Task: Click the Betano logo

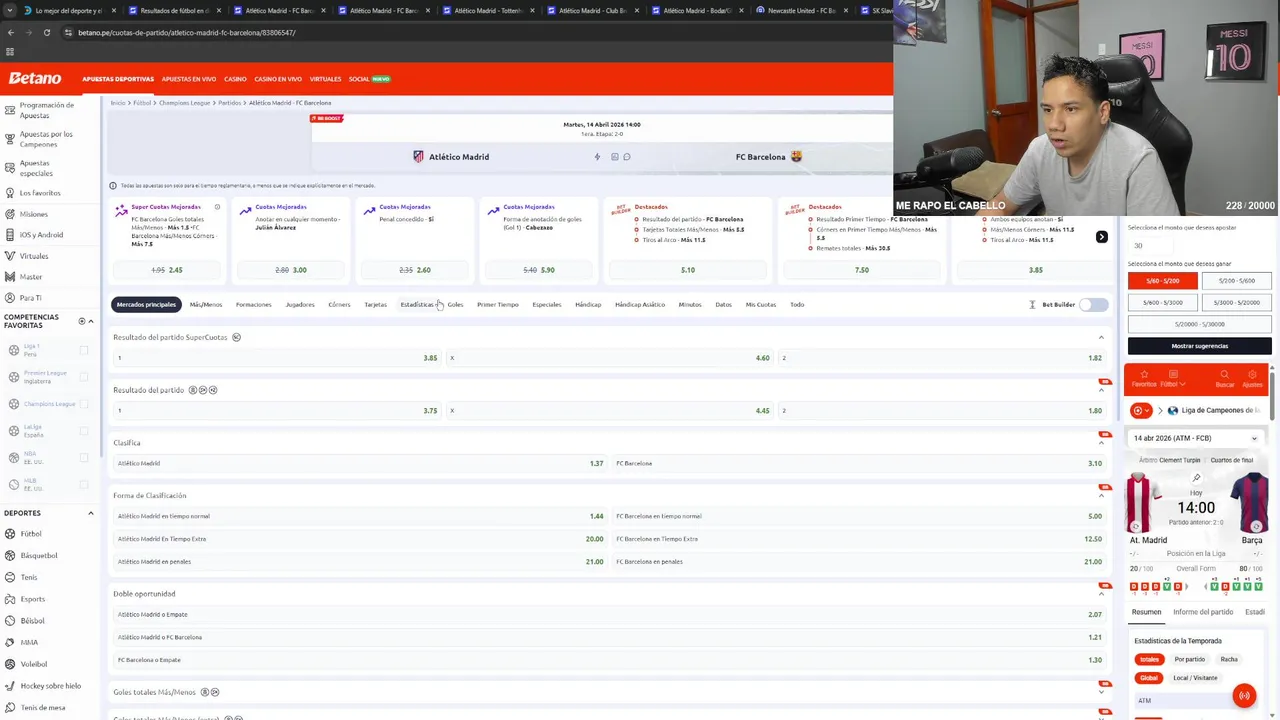Action: (35, 78)
